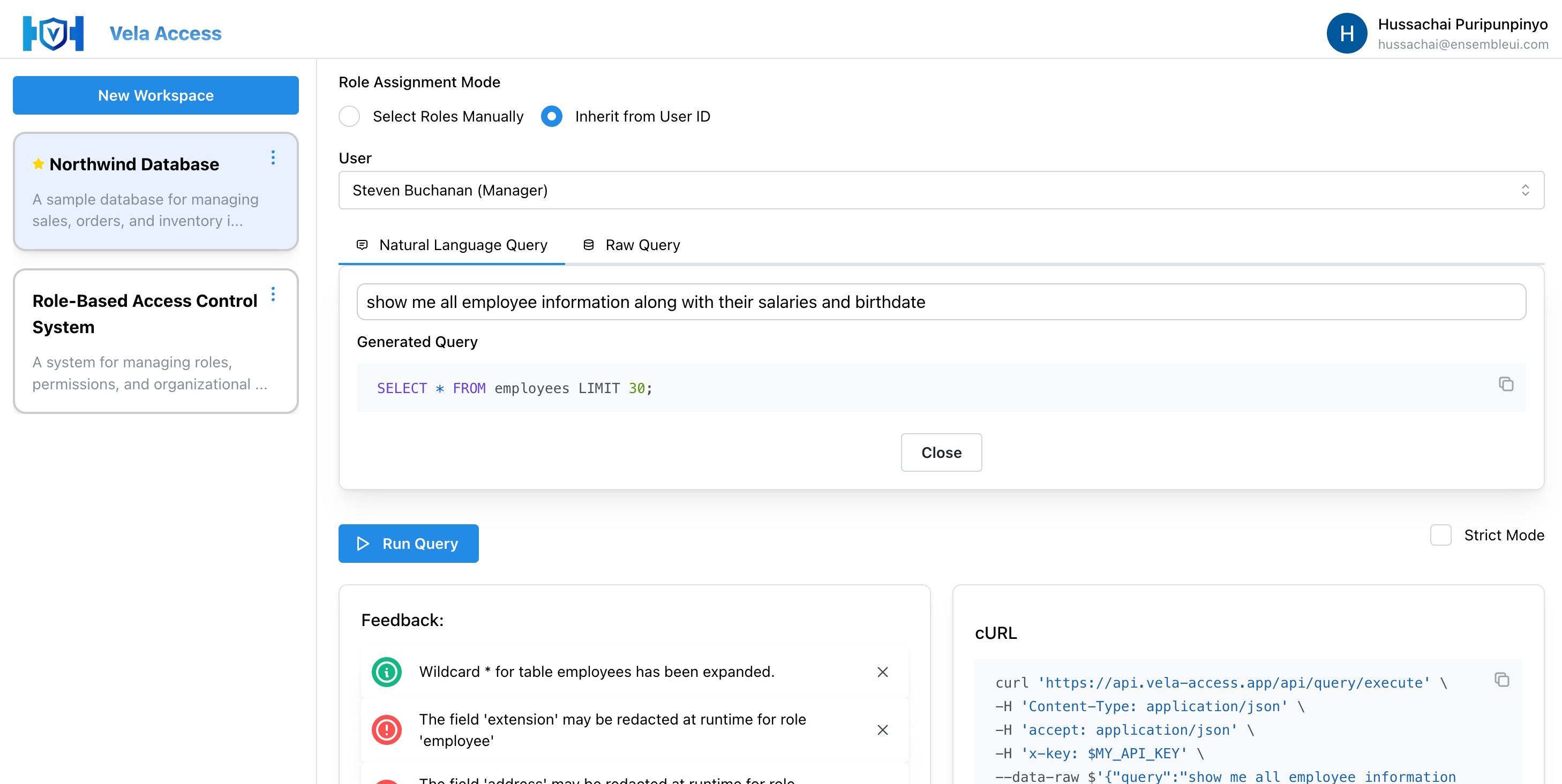Dismiss the wildcard expanded feedback message
The height and width of the screenshot is (784, 1562).
[x=882, y=672]
